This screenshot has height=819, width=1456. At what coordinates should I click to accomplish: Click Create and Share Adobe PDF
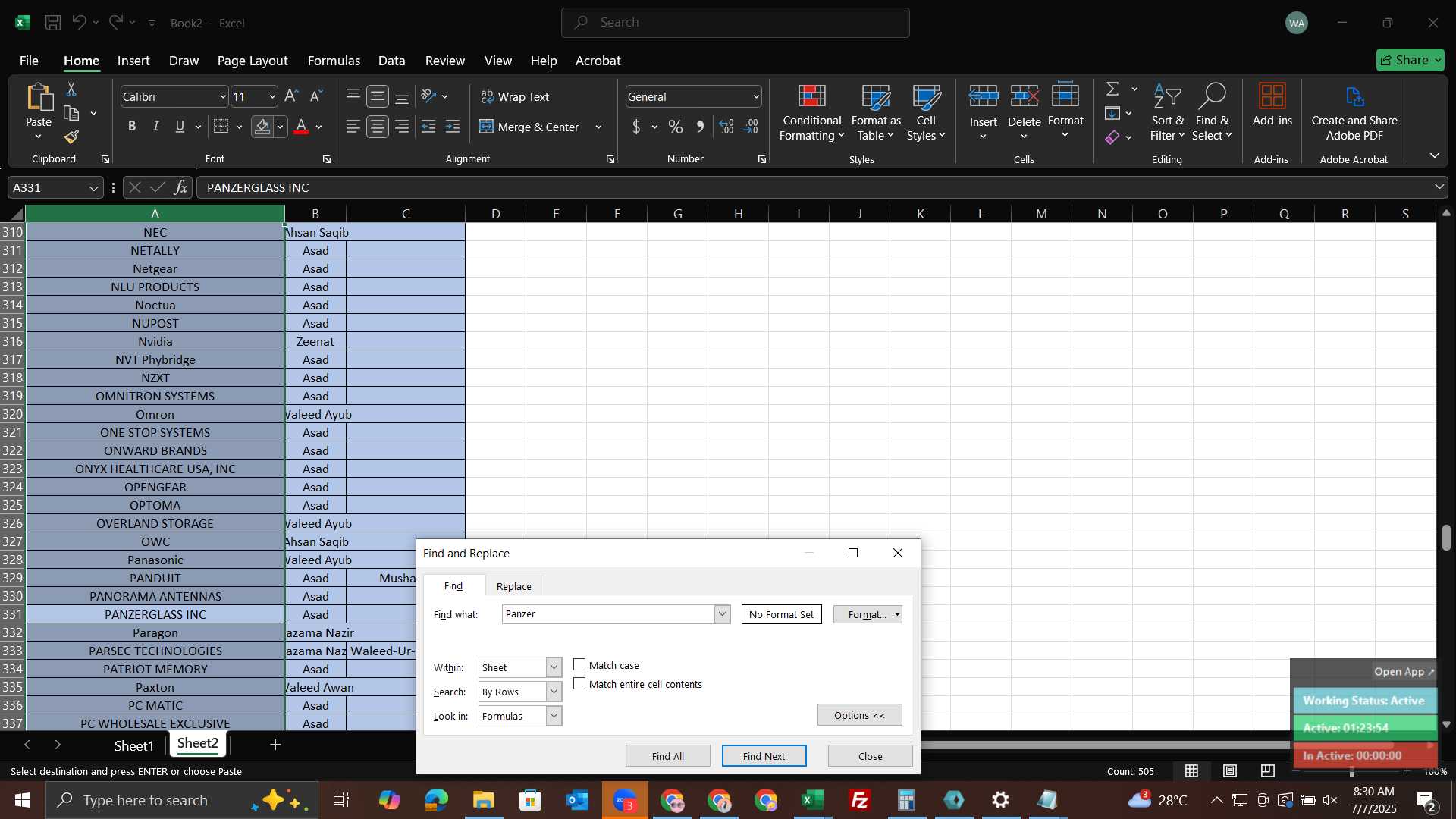(1354, 112)
